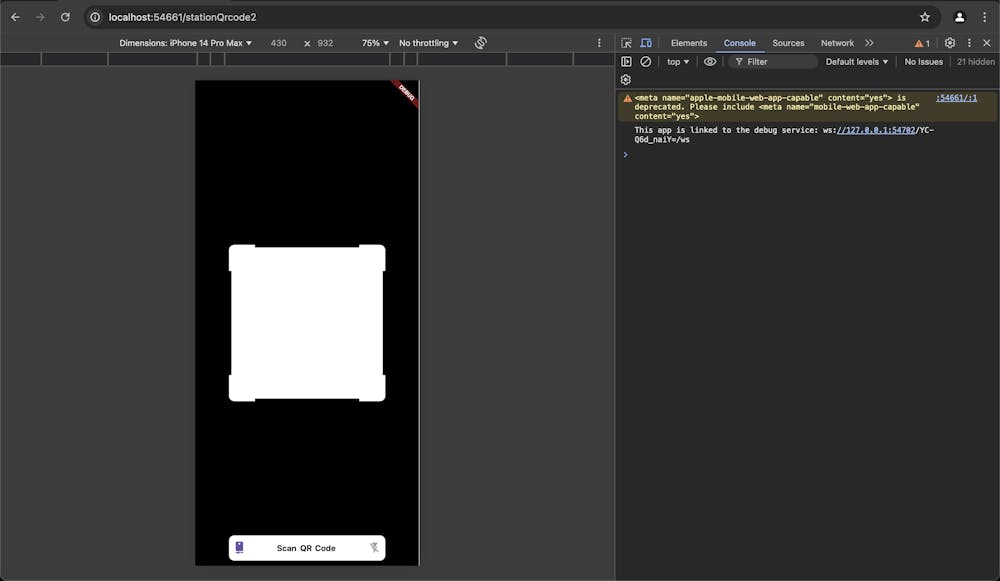This screenshot has height=581, width=1000.
Task: Expand the 75% zoom dropdown
Action: click(375, 43)
